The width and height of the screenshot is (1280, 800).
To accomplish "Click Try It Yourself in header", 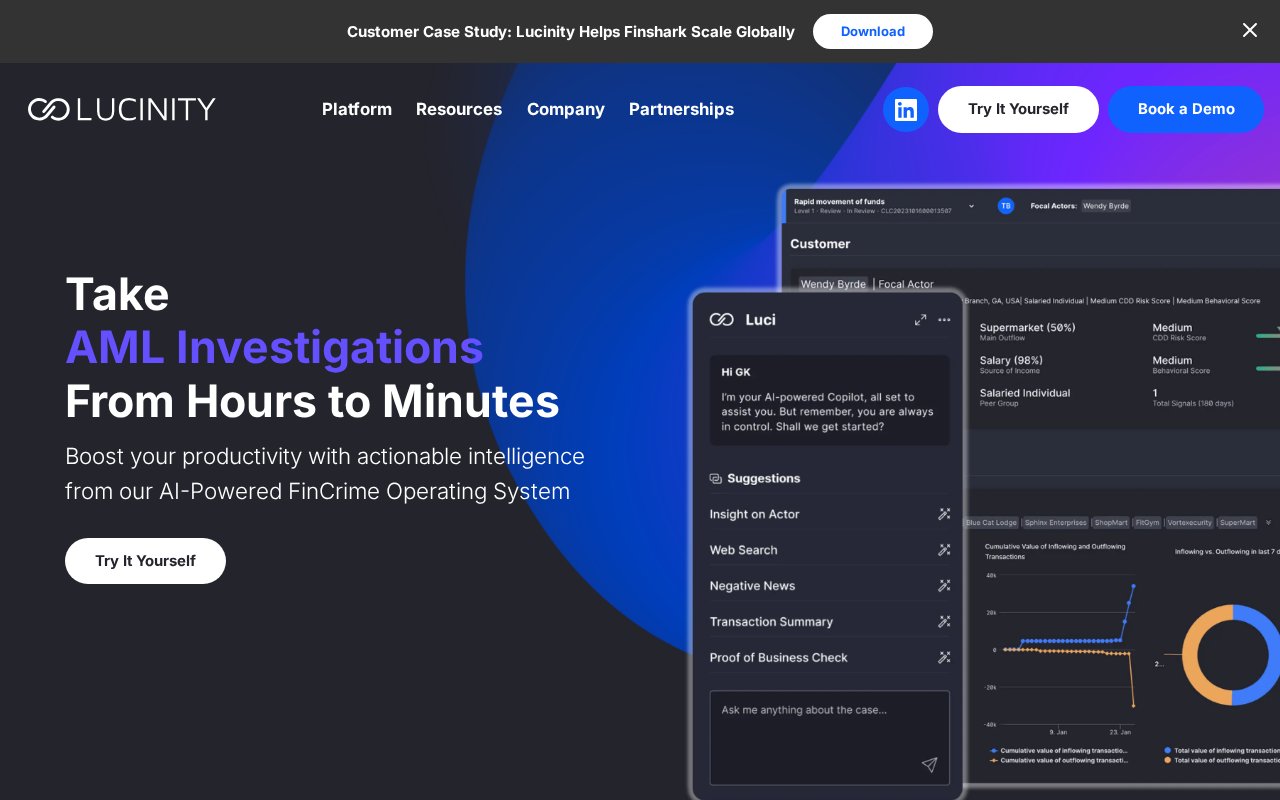I will (x=1018, y=109).
